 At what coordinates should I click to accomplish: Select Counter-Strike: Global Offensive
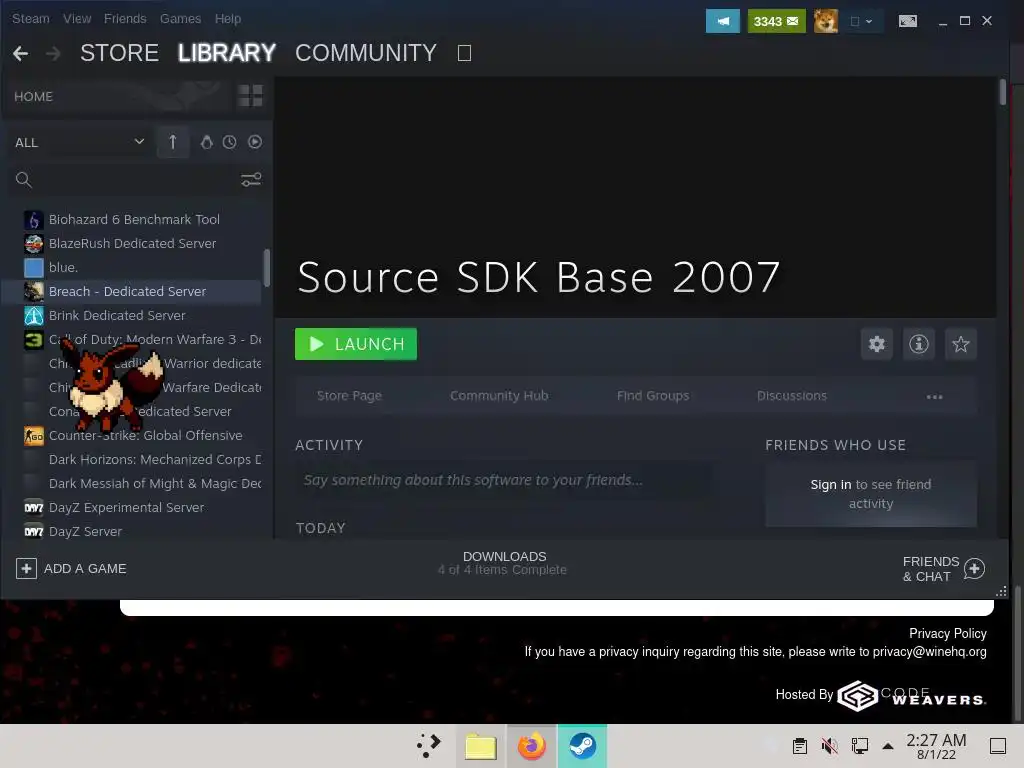tap(146, 436)
